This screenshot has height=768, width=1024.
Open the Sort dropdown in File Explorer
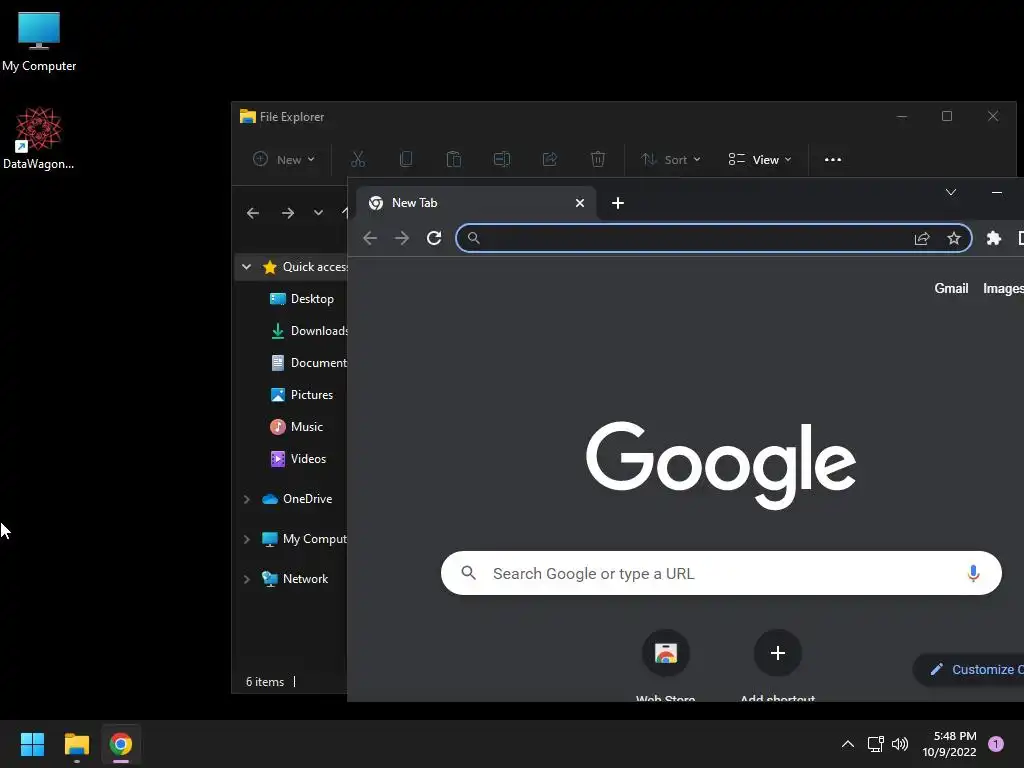[x=671, y=159]
